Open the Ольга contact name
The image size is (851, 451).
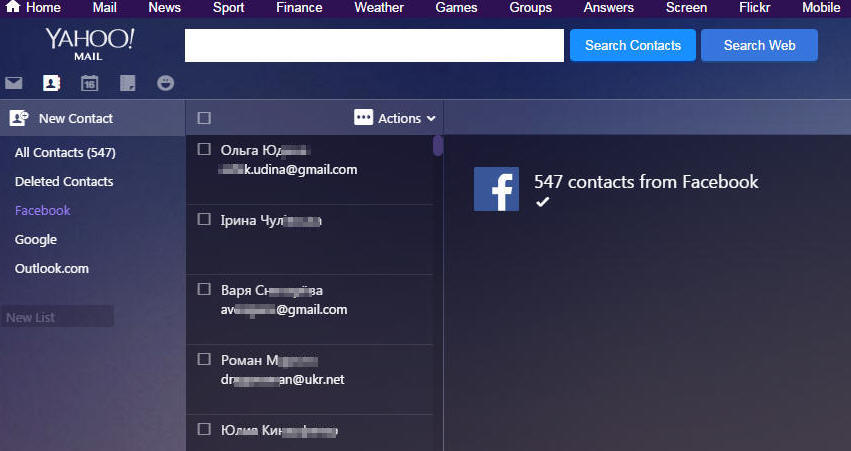pyautogui.click(x=265, y=150)
